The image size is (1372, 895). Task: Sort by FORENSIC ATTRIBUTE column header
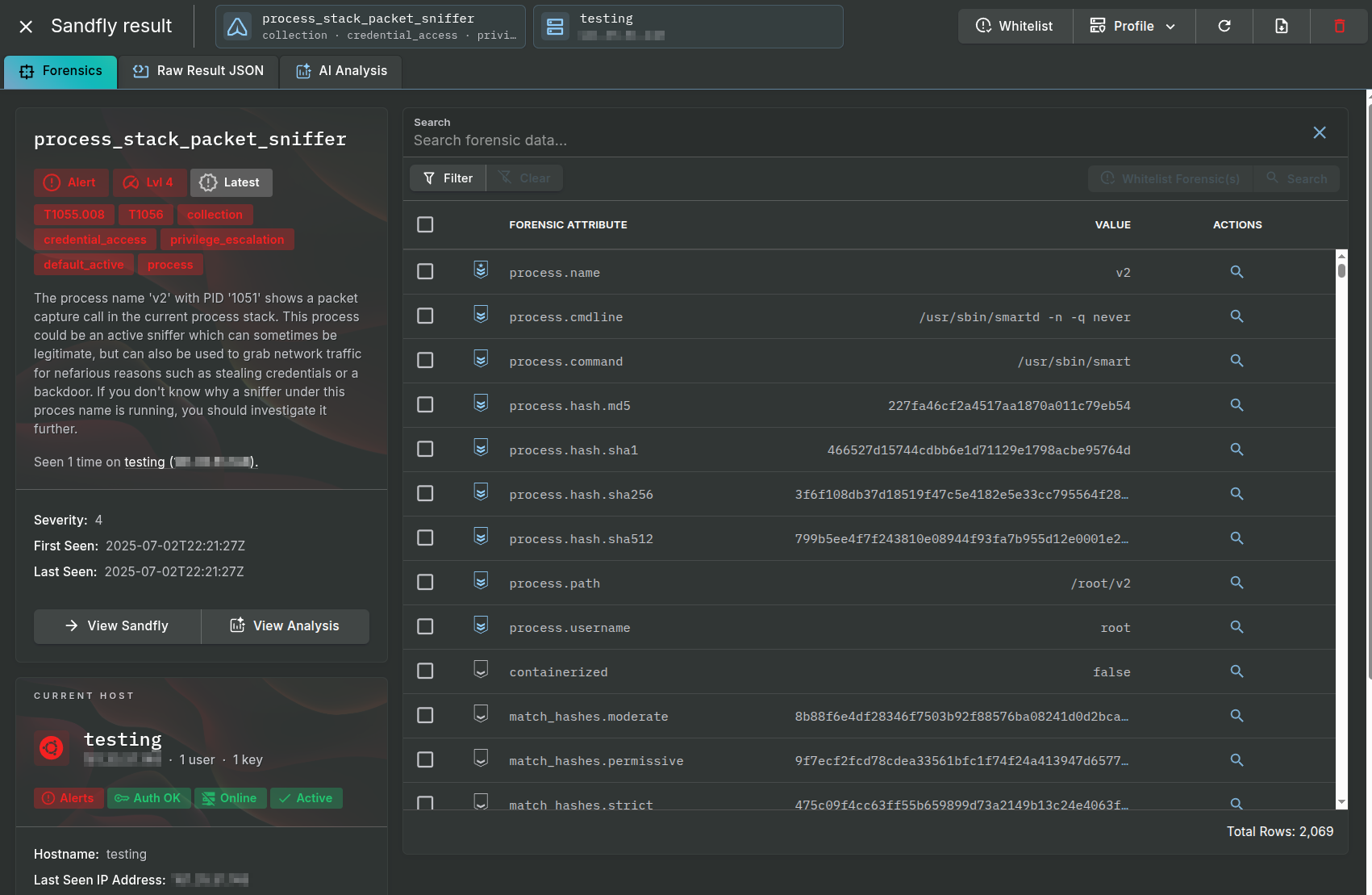(568, 225)
